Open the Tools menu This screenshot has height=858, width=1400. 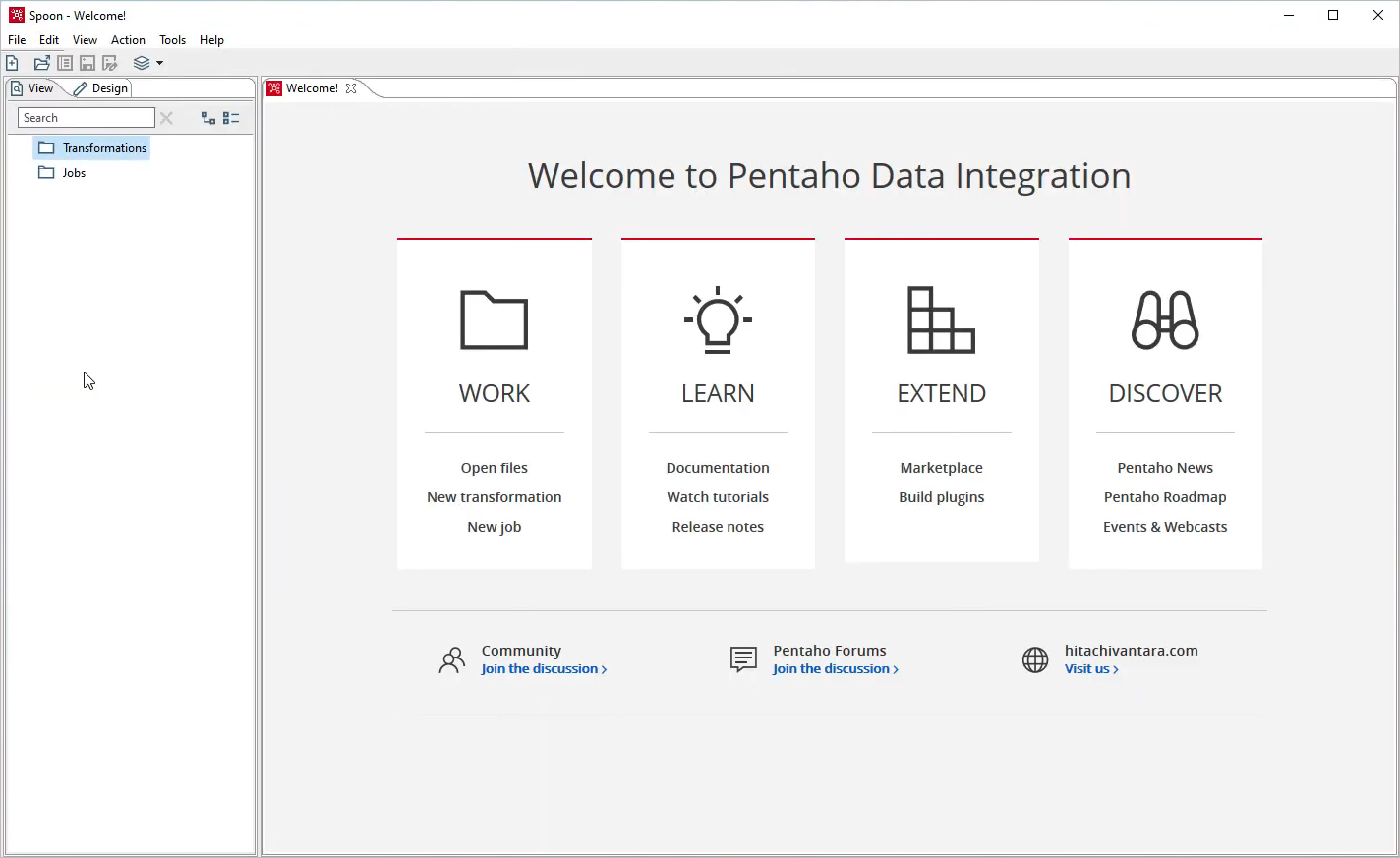click(173, 40)
